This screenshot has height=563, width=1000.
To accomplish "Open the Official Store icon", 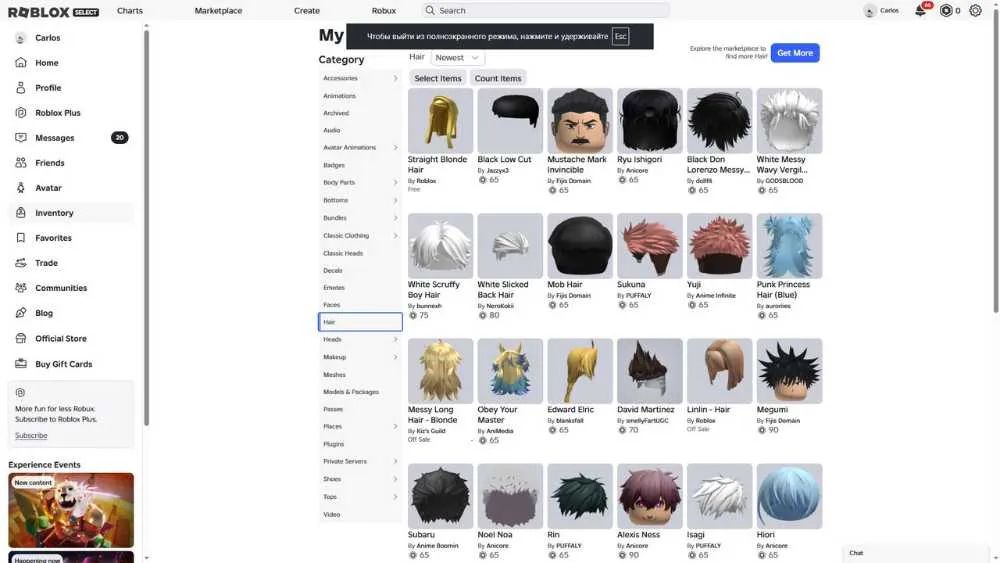I will pos(20,339).
